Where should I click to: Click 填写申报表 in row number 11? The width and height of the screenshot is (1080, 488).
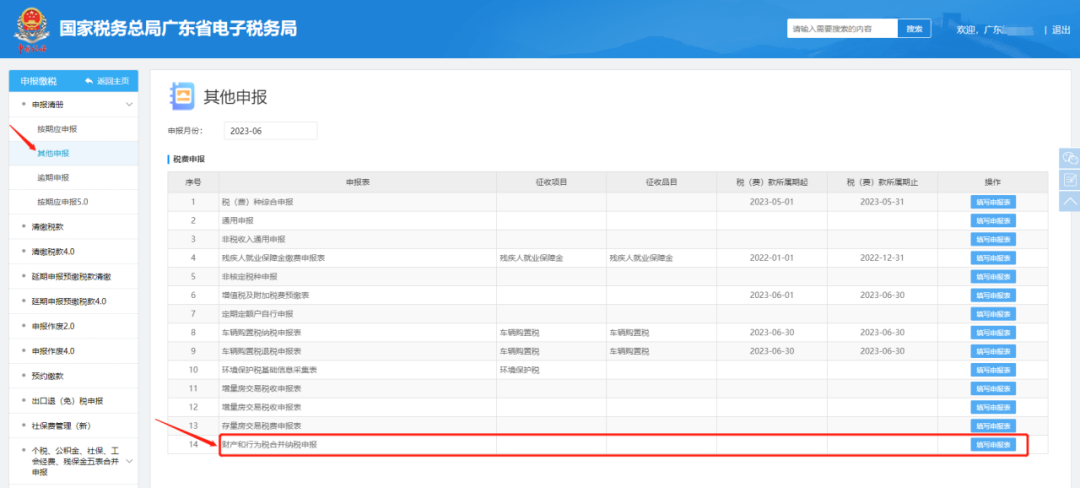click(993, 389)
